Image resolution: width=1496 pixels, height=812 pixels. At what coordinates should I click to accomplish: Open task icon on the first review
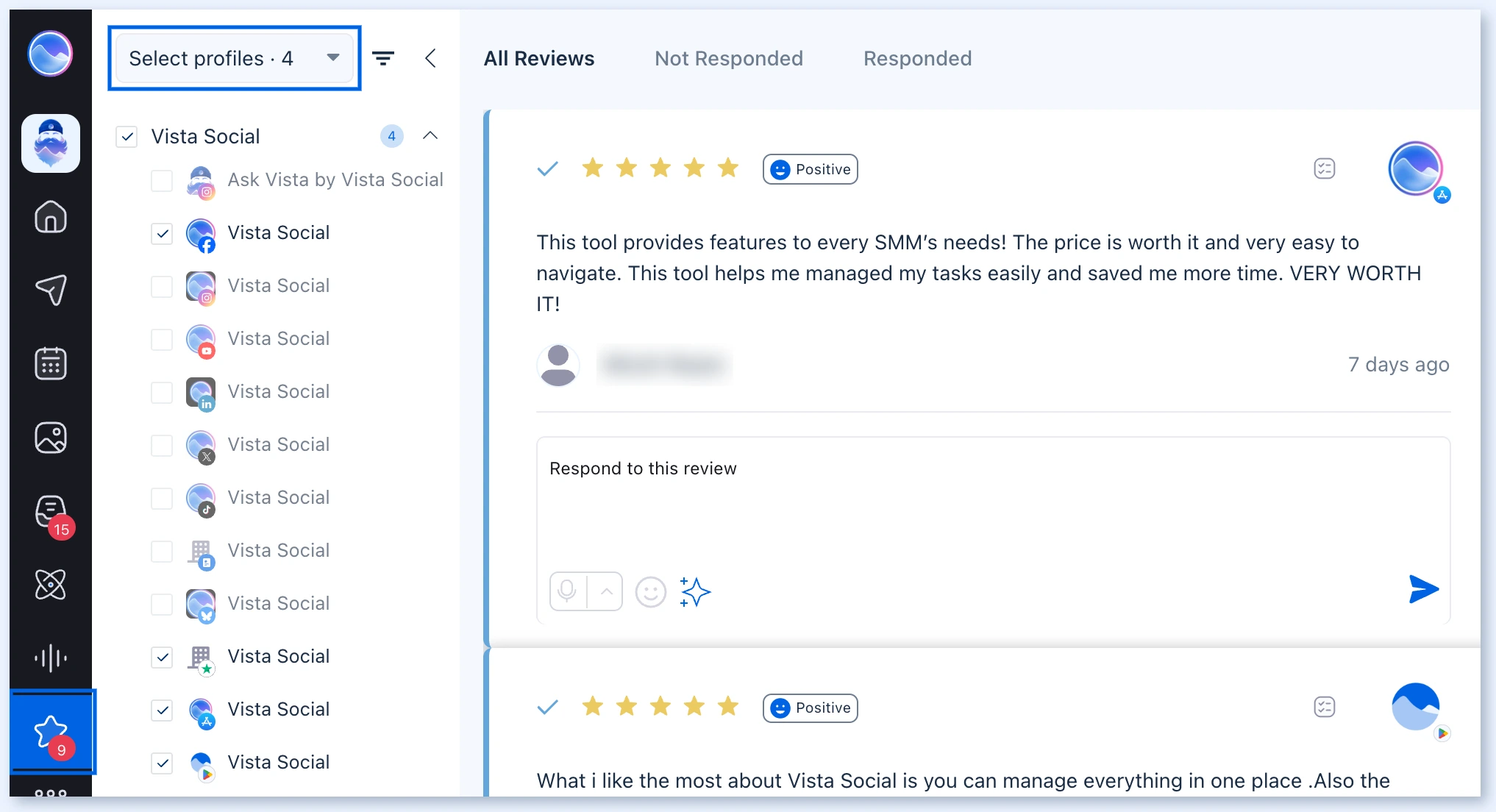1325,168
